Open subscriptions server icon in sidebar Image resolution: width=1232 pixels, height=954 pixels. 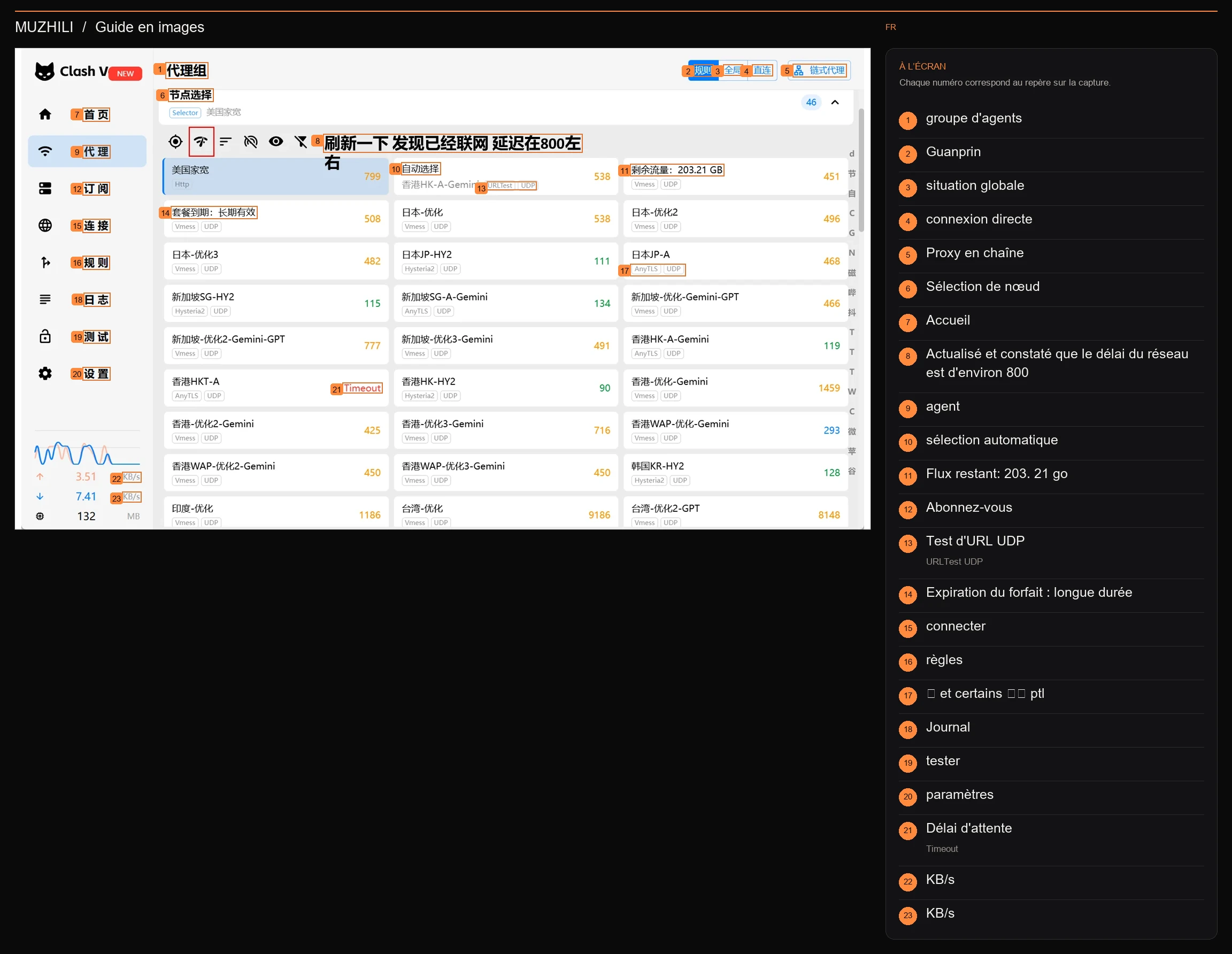45,188
